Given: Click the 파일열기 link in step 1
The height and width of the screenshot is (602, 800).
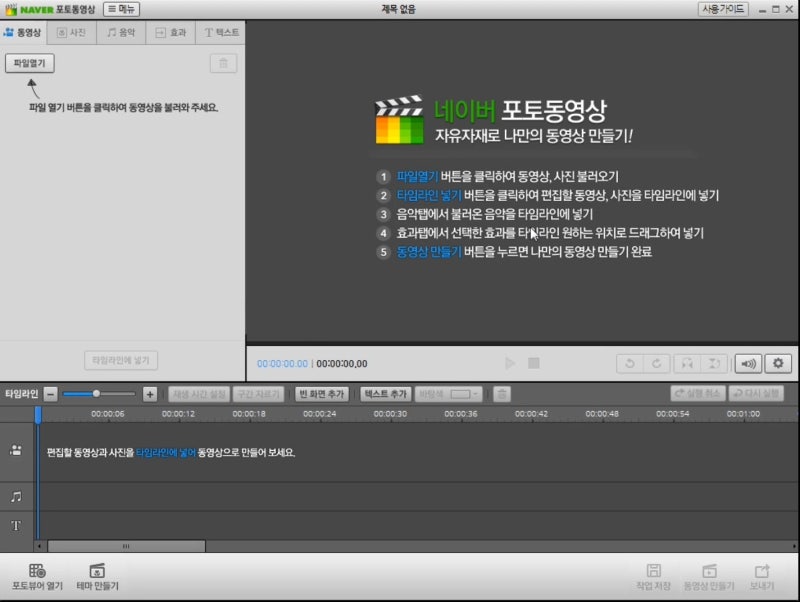Looking at the screenshot, I should (x=417, y=177).
